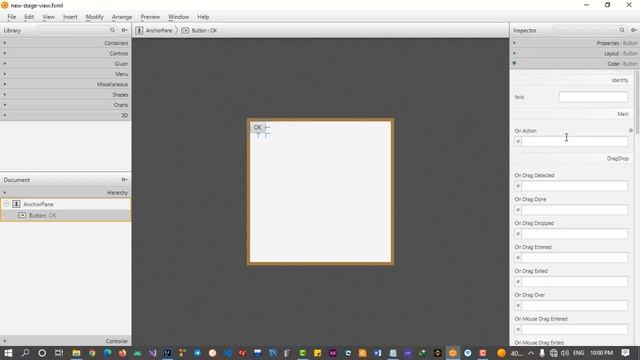The image size is (640, 360).
Task: Open File Explorer from the taskbar
Action: pos(76,353)
